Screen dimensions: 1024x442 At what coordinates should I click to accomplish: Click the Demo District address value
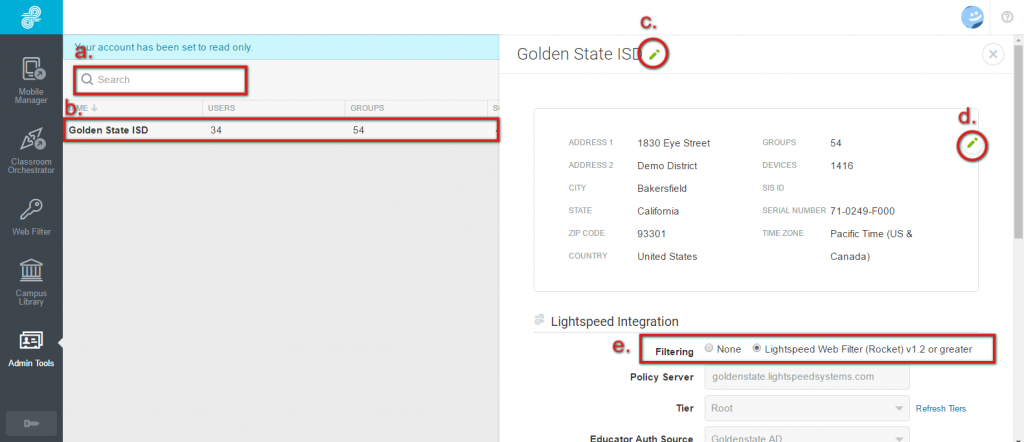click(x=667, y=166)
